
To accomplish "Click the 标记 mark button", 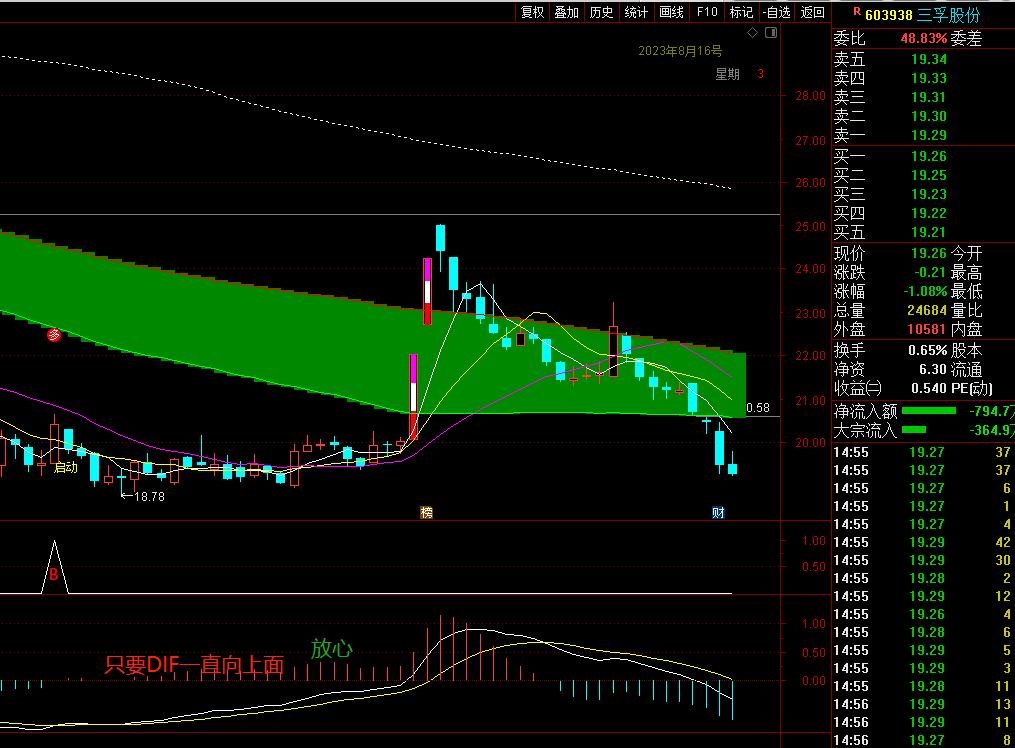I will coord(741,12).
